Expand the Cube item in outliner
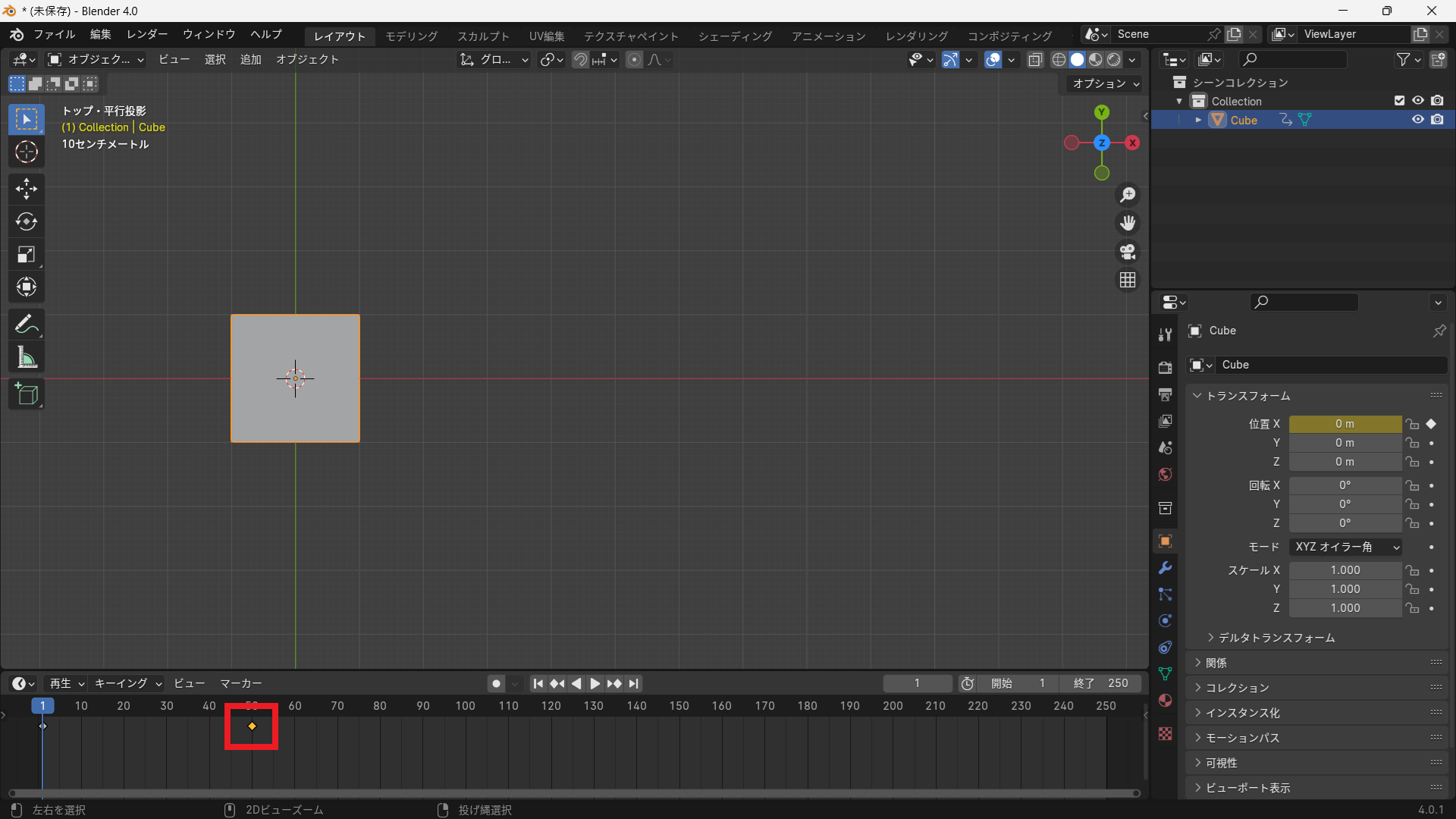 coord(1198,120)
